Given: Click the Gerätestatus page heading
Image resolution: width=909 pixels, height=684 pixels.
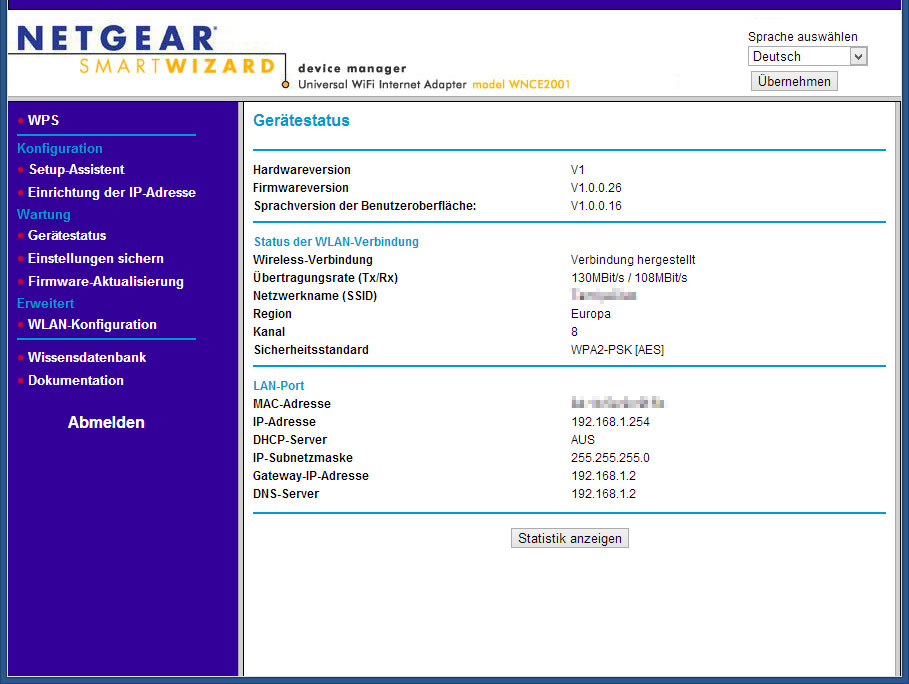Looking at the screenshot, I should 301,121.
